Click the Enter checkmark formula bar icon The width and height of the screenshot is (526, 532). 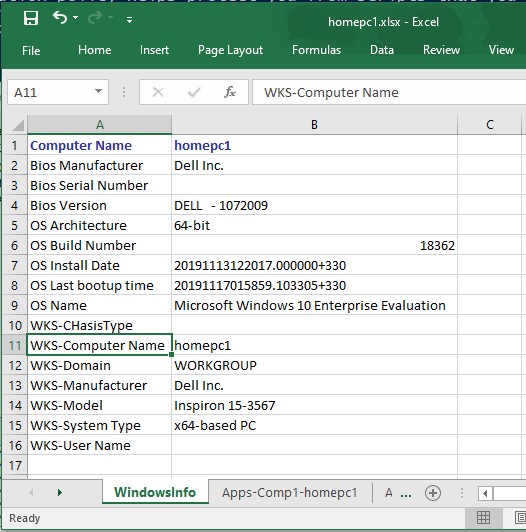[194, 92]
